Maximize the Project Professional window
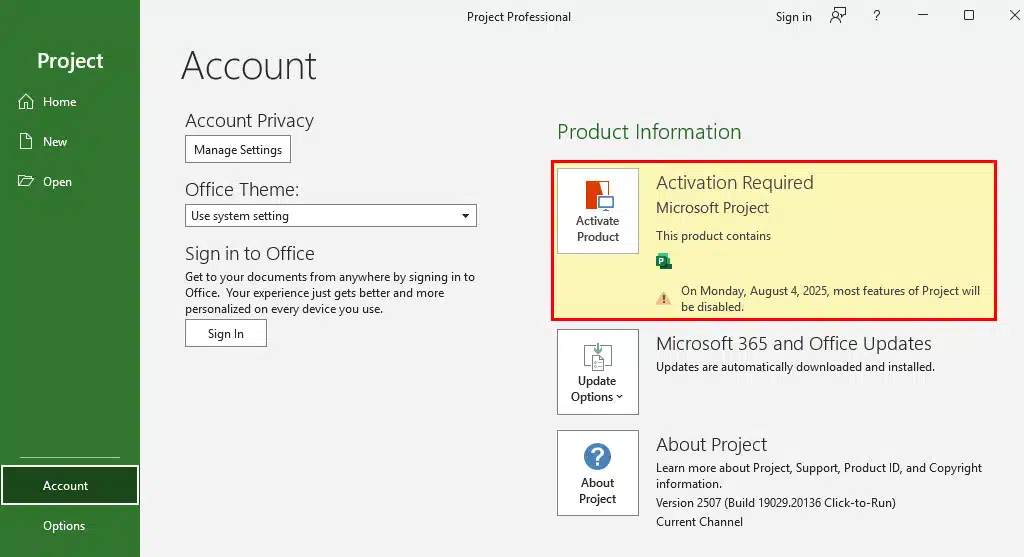Image resolution: width=1024 pixels, height=557 pixels. coord(969,16)
